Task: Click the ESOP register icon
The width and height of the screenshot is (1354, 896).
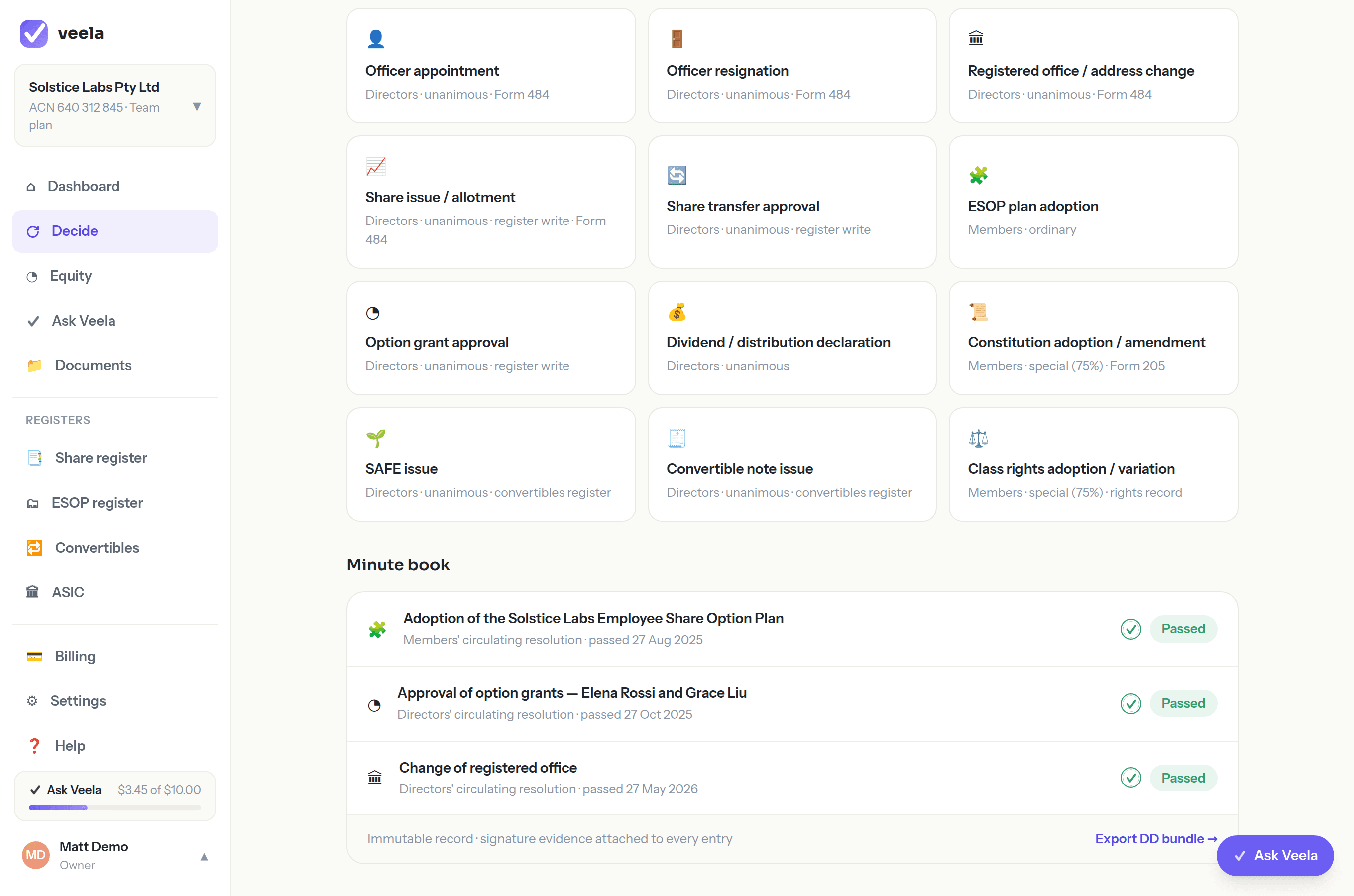Action: [x=32, y=503]
